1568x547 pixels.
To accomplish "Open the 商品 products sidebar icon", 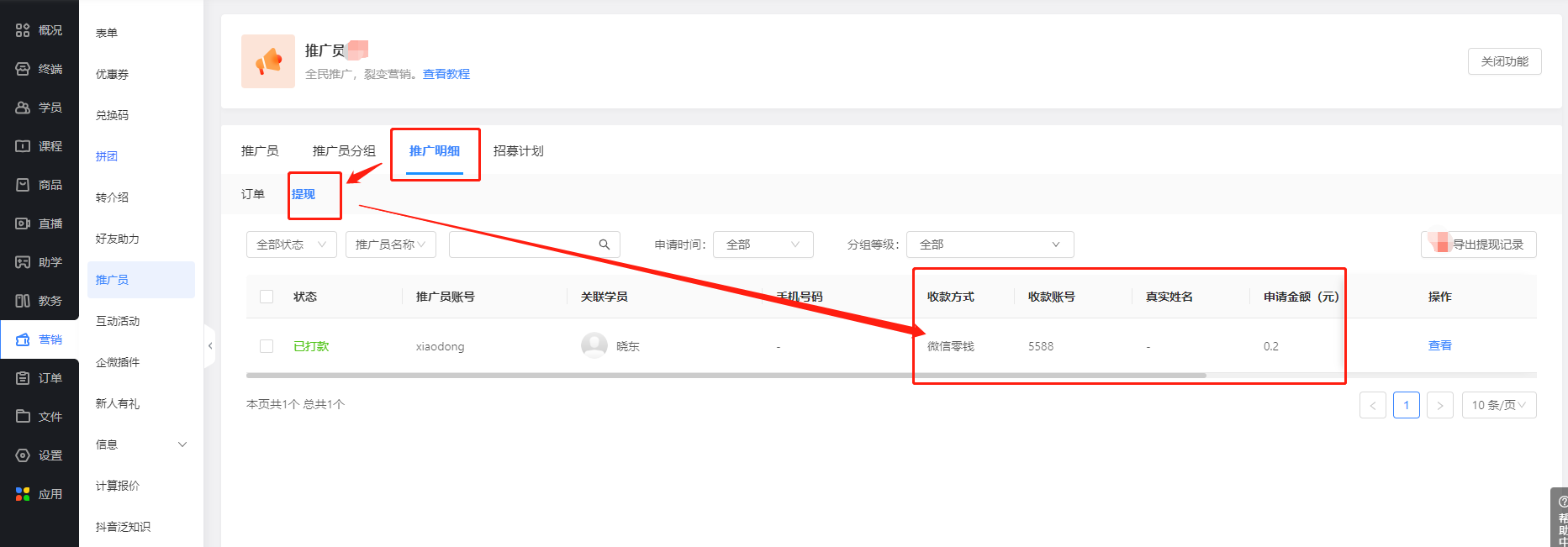I will pyautogui.click(x=23, y=185).
